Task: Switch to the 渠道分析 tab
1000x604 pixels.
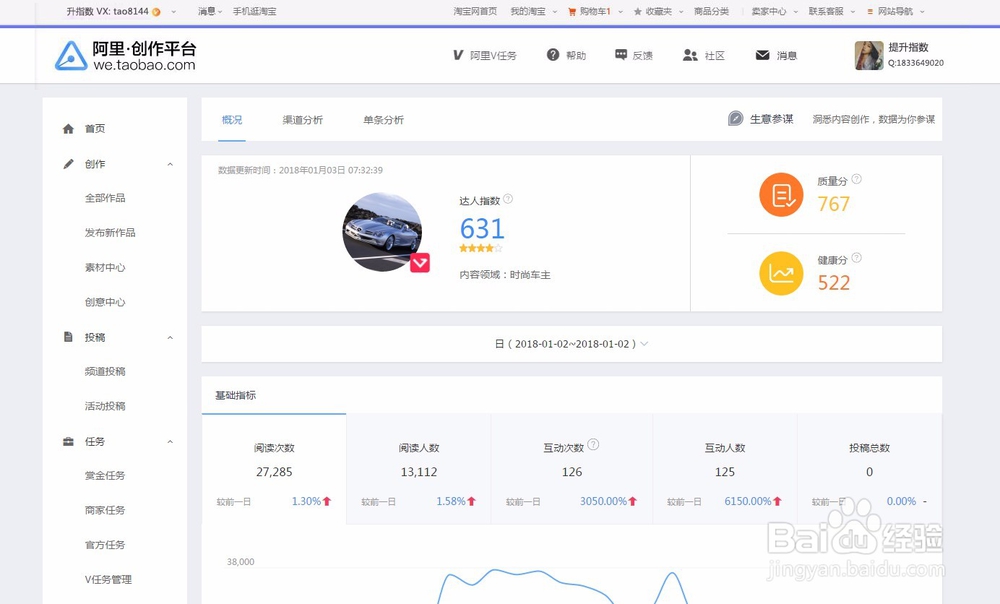Action: pos(301,119)
